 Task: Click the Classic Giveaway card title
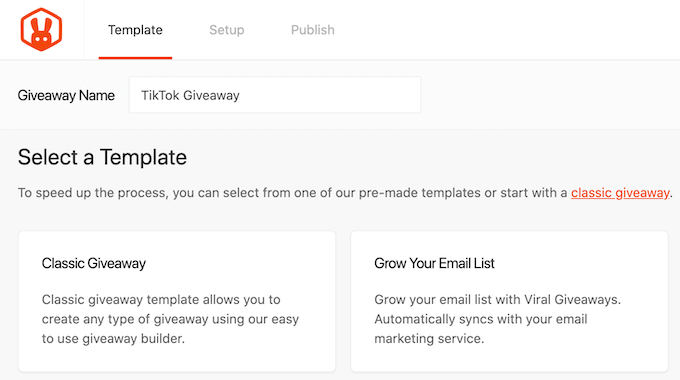coord(94,263)
